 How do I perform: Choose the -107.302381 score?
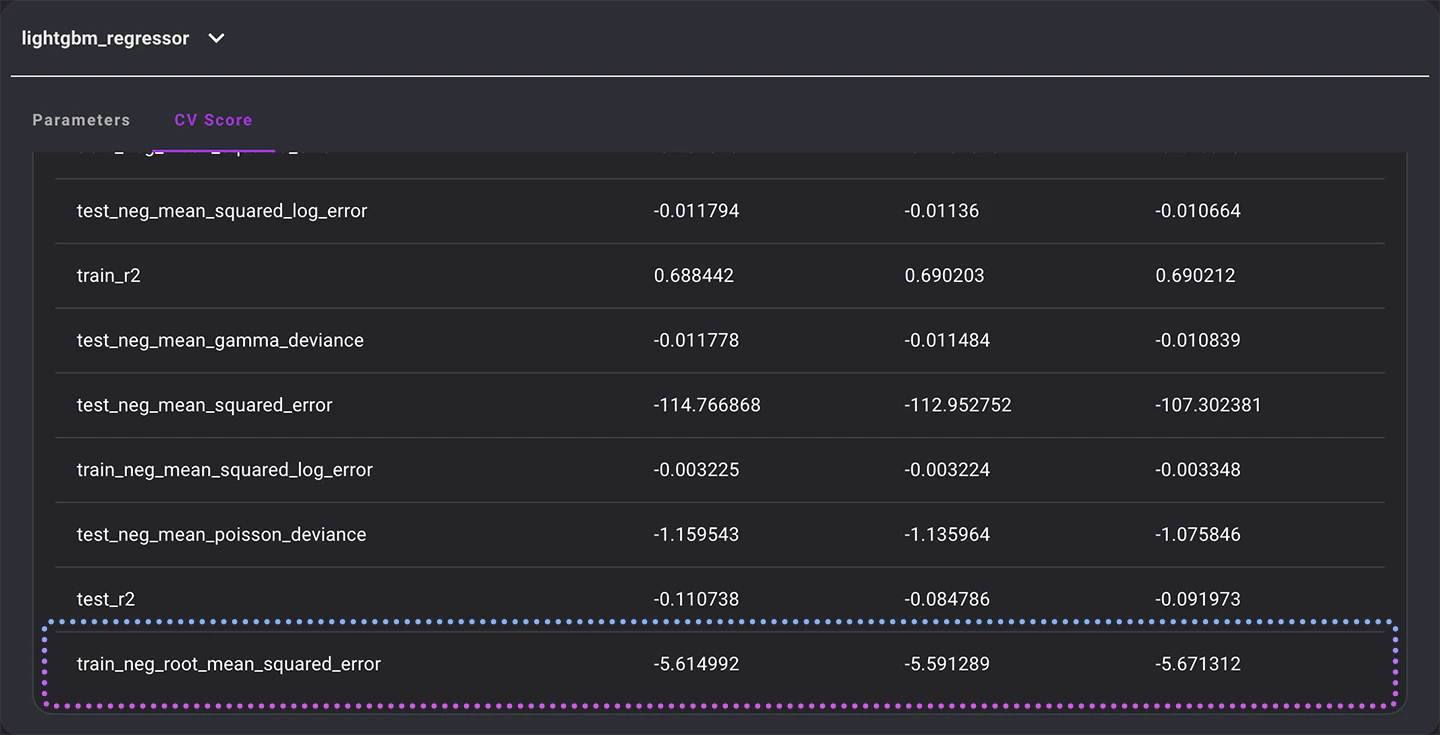(x=1208, y=405)
